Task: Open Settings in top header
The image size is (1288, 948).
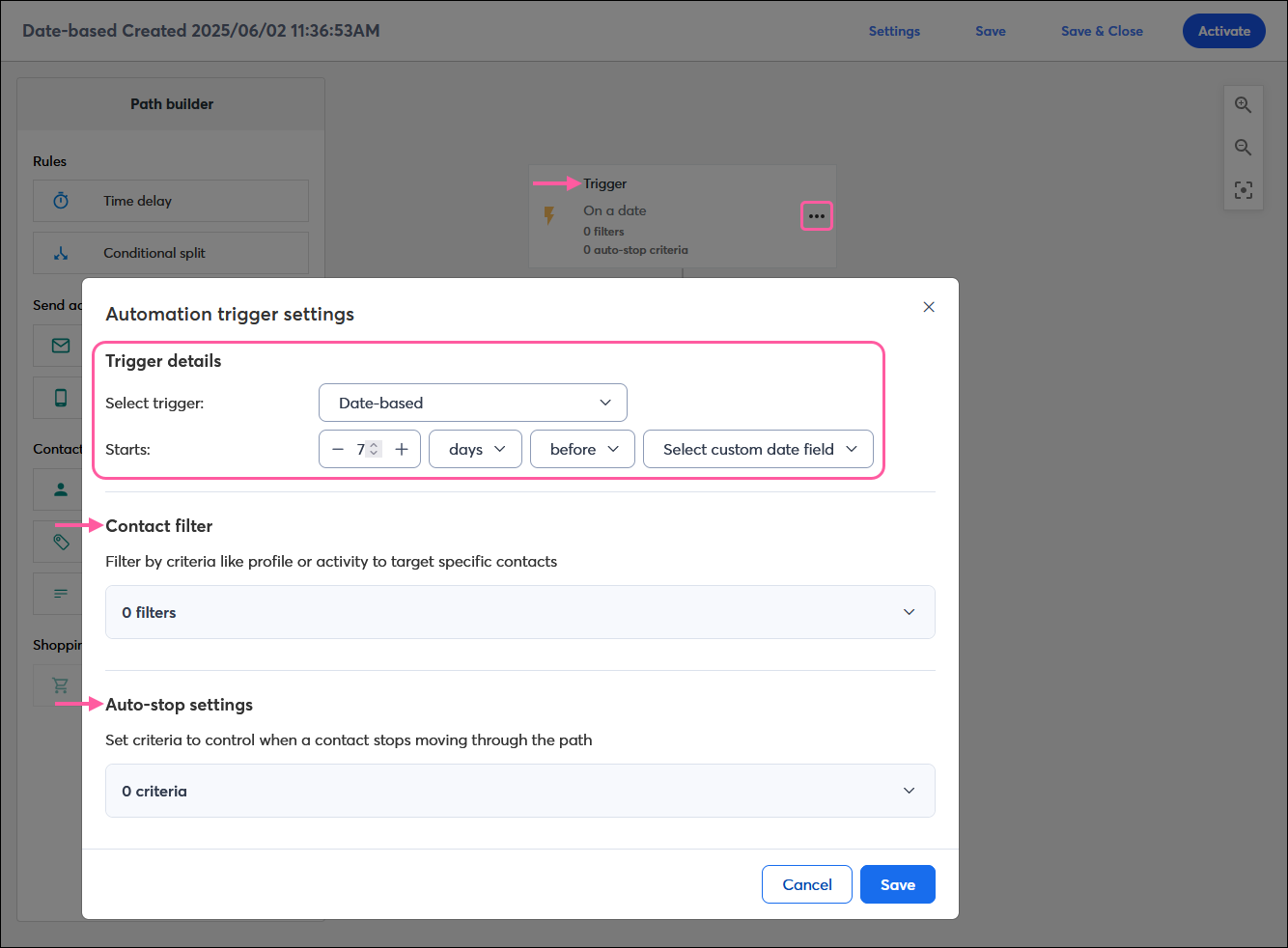Action: pyautogui.click(x=894, y=31)
